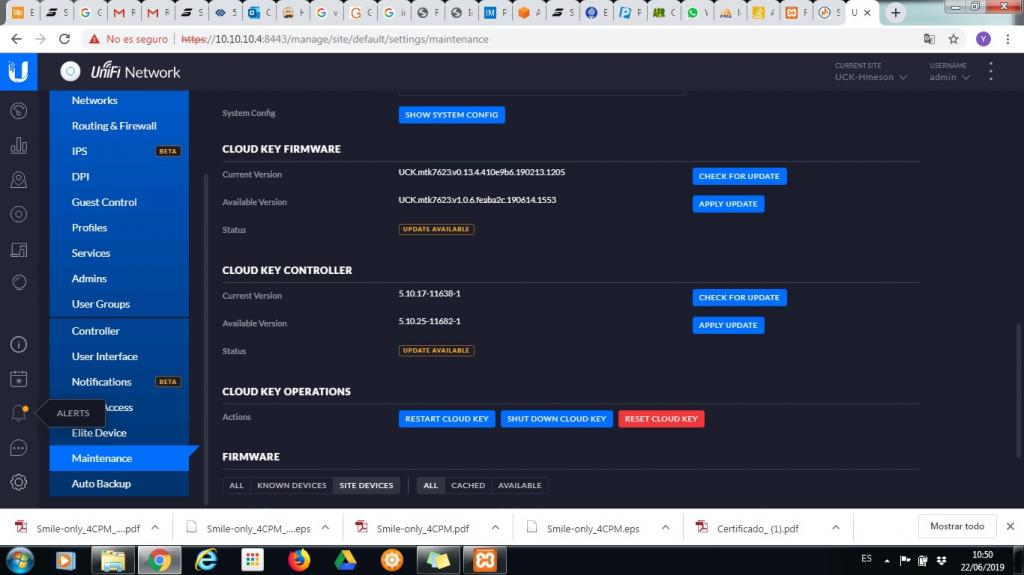Apply update for Cloud Key Firmware

[x=728, y=204]
